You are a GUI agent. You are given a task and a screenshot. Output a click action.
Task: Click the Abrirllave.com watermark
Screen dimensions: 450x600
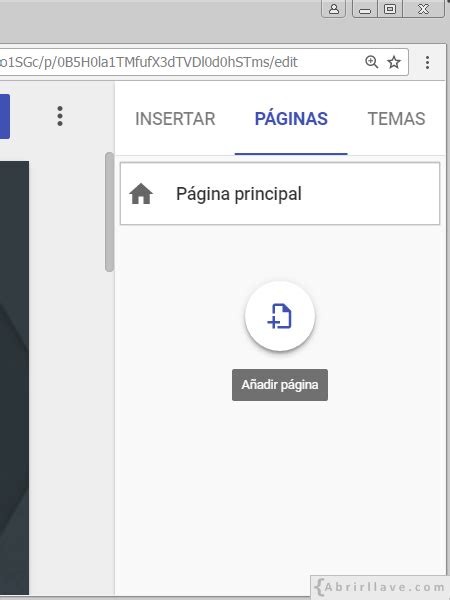point(379,587)
